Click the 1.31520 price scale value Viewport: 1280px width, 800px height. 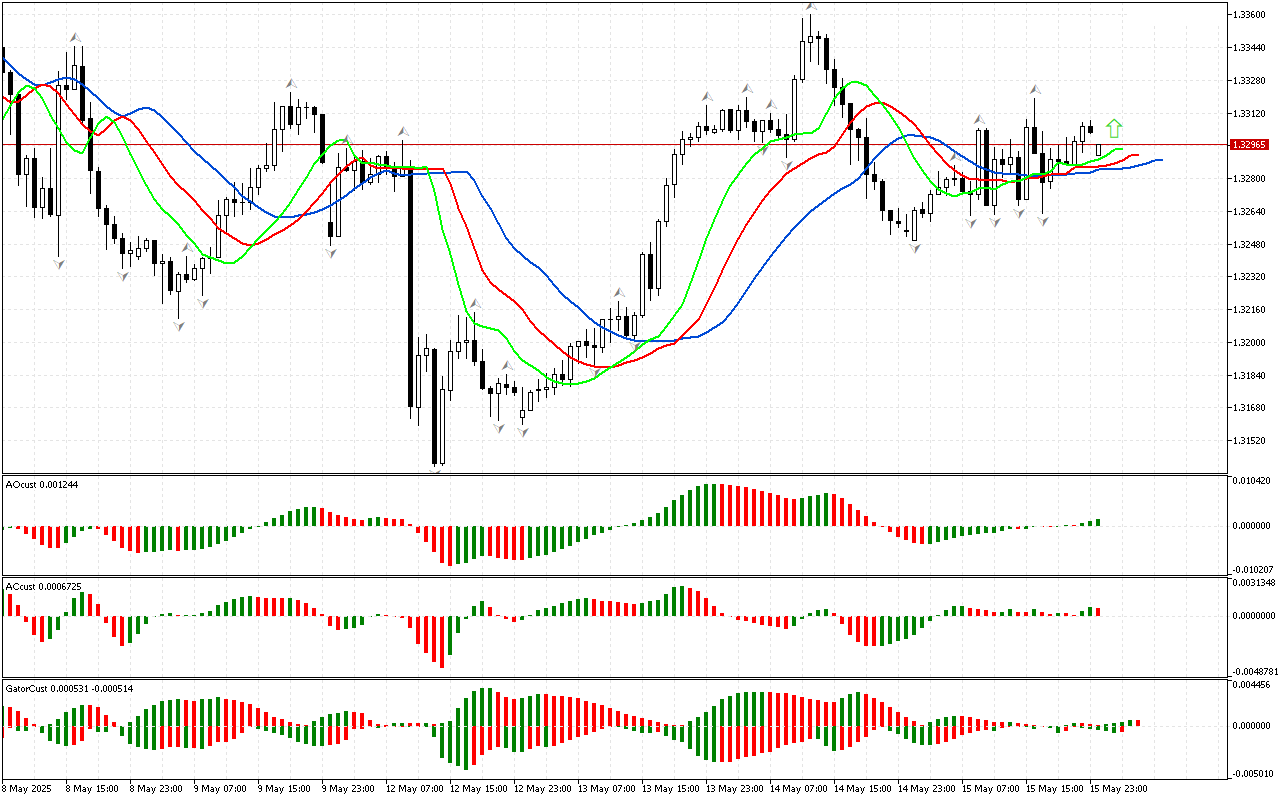1250,440
